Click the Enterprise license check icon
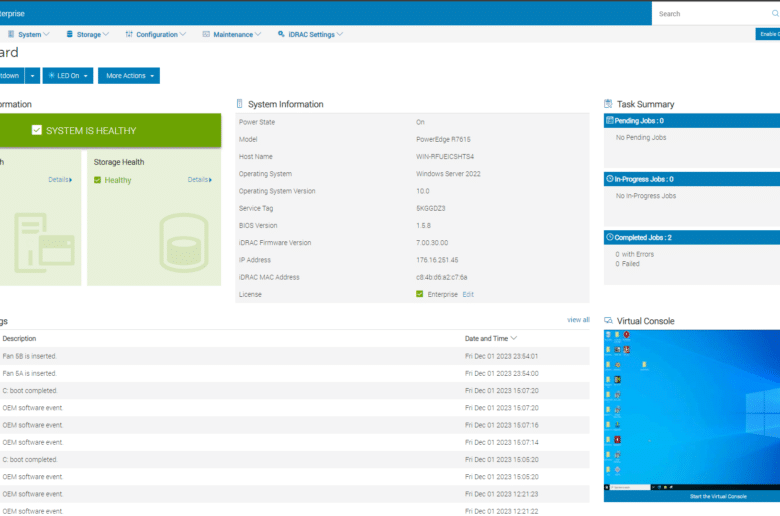 coord(419,294)
